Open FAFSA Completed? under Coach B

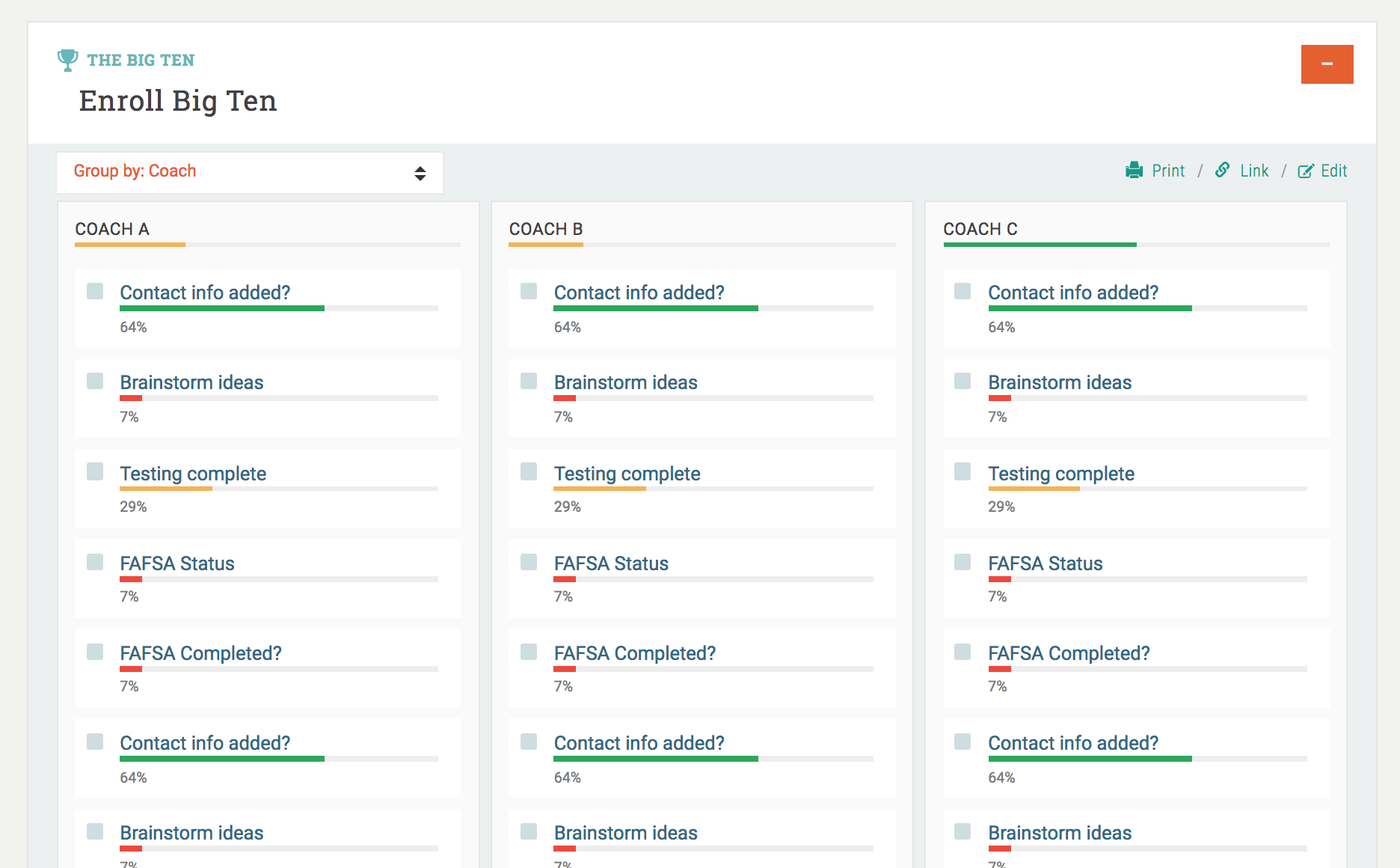[634, 653]
